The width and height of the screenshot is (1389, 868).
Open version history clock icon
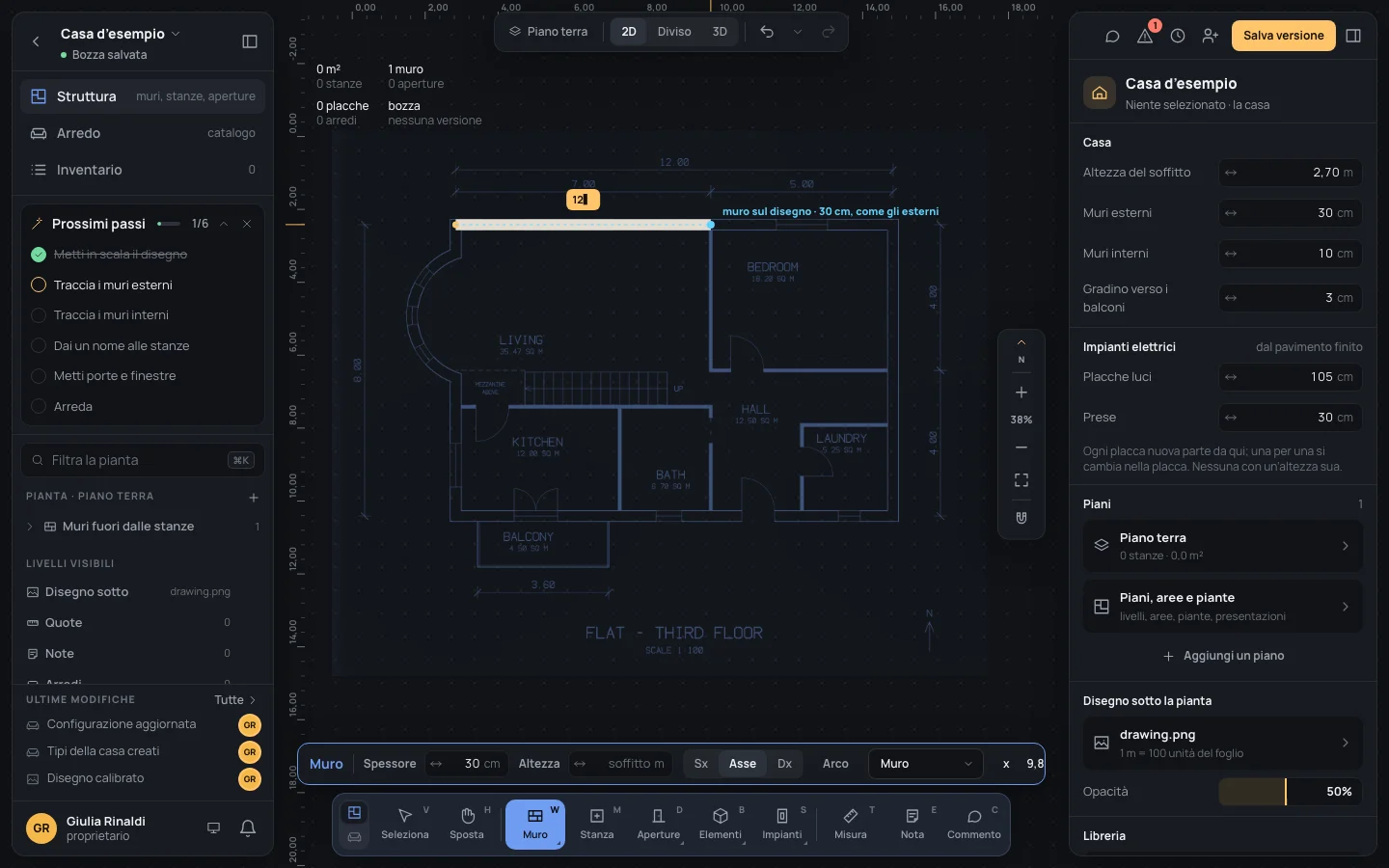point(1178,36)
